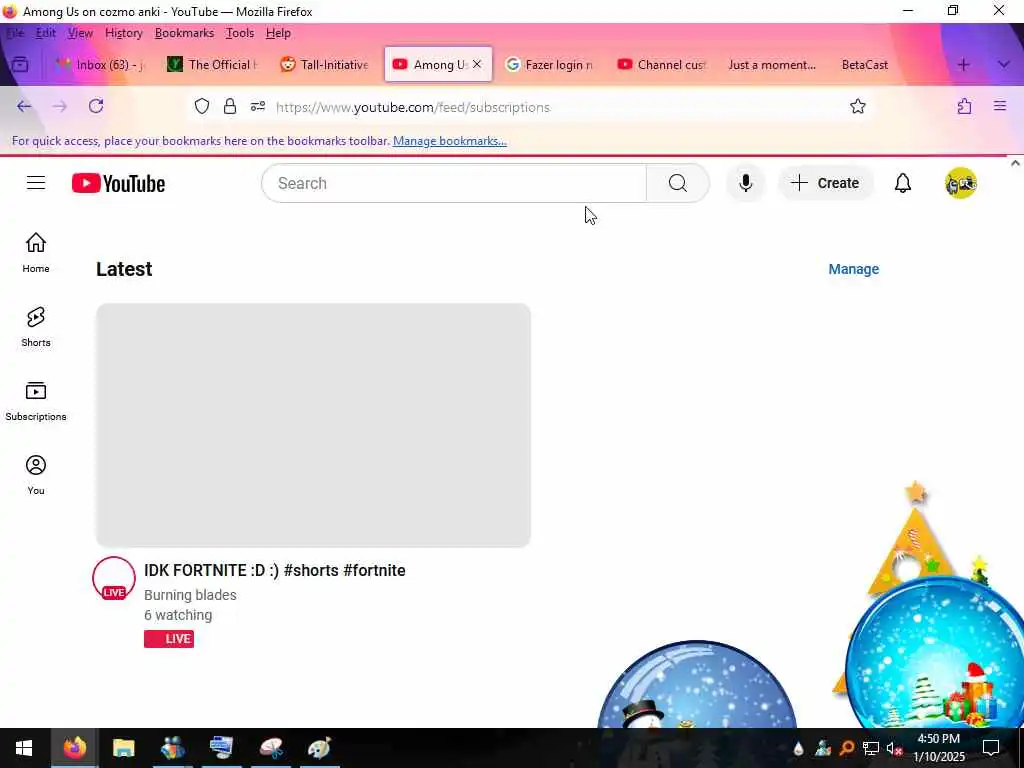The height and width of the screenshot is (768, 1024).
Task: Switch to the BetaCast tab
Action: click(x=865, y=65)
